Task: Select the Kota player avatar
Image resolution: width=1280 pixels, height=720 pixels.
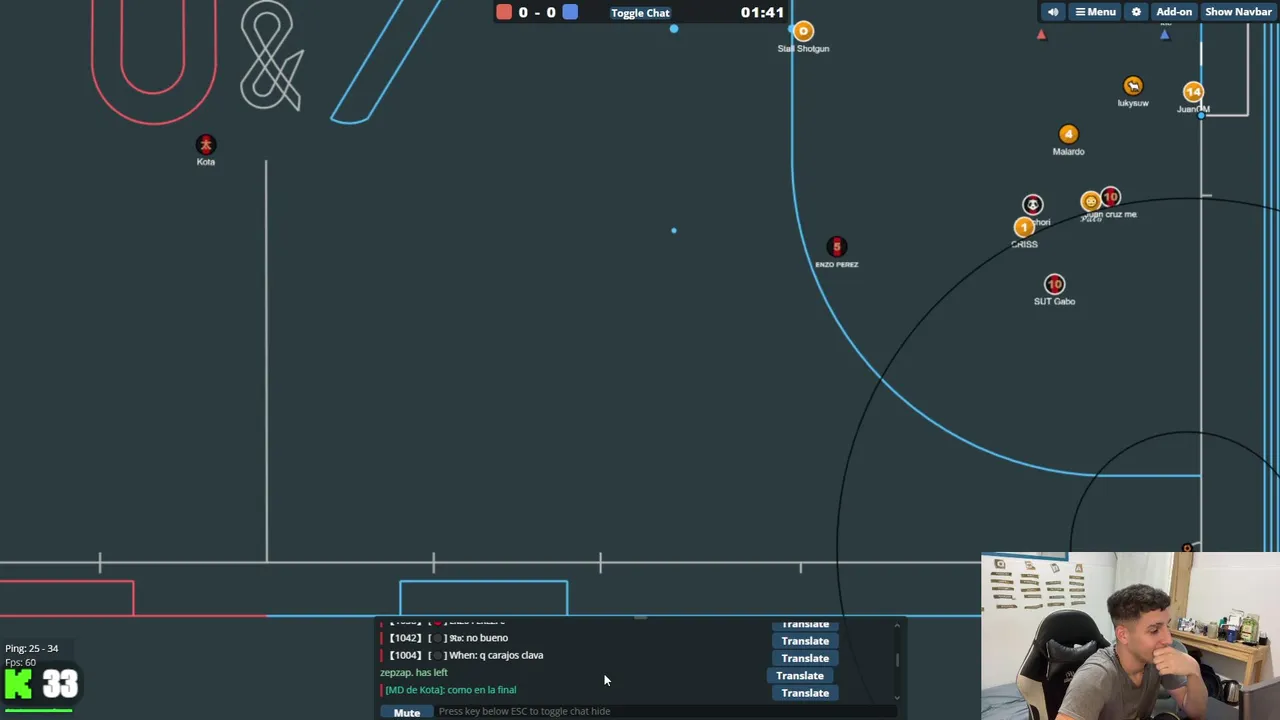Action: click(205, 145)
